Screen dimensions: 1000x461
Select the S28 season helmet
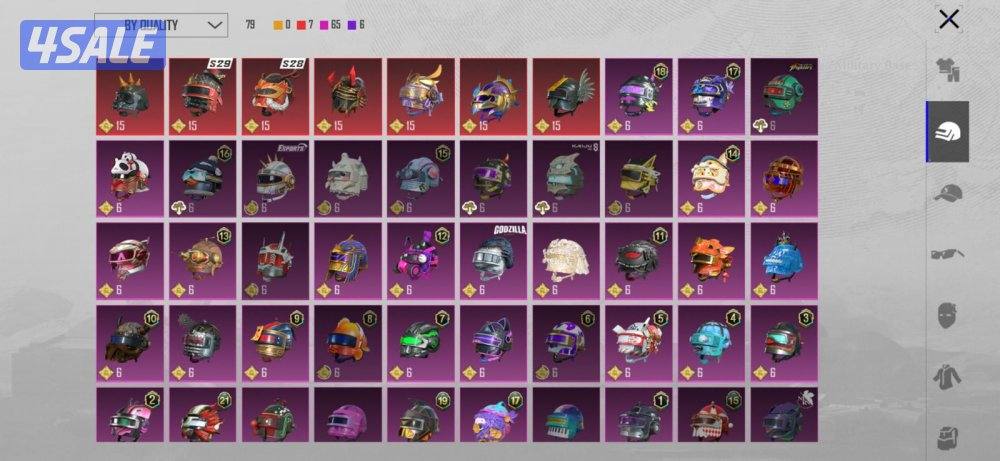[276, 96]
